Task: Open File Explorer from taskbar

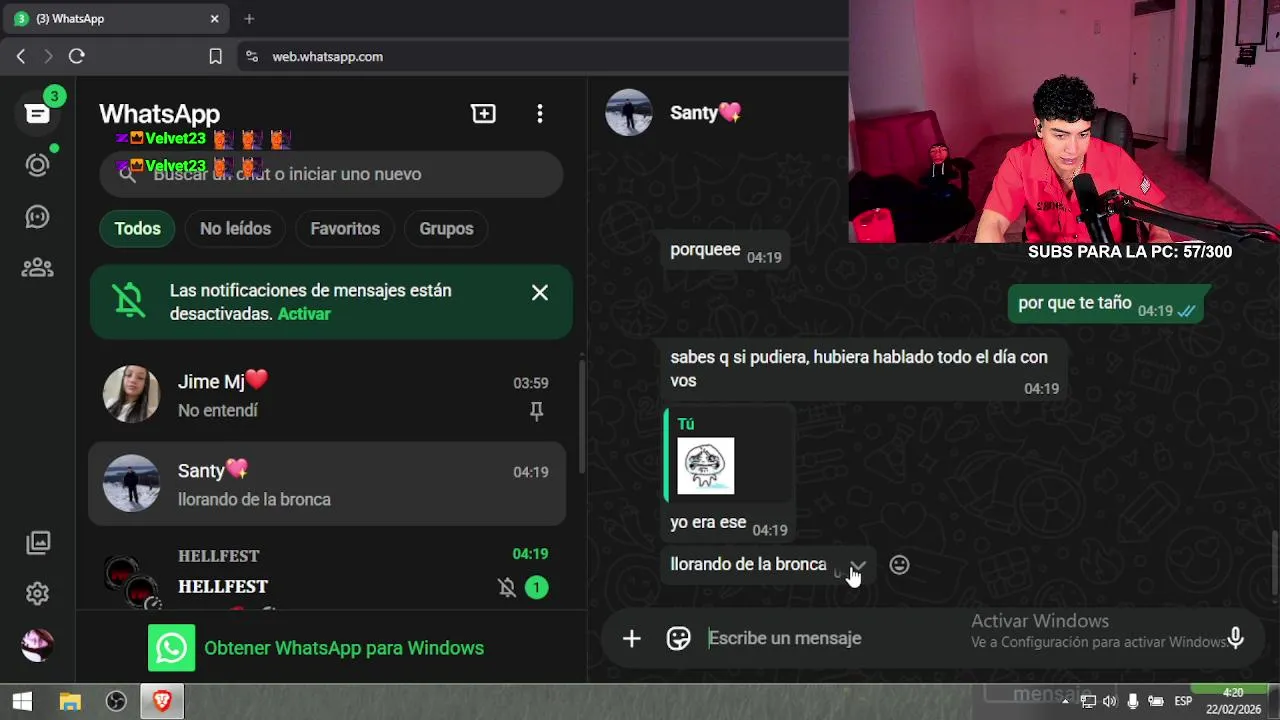Action: click(x=70, y=702)
